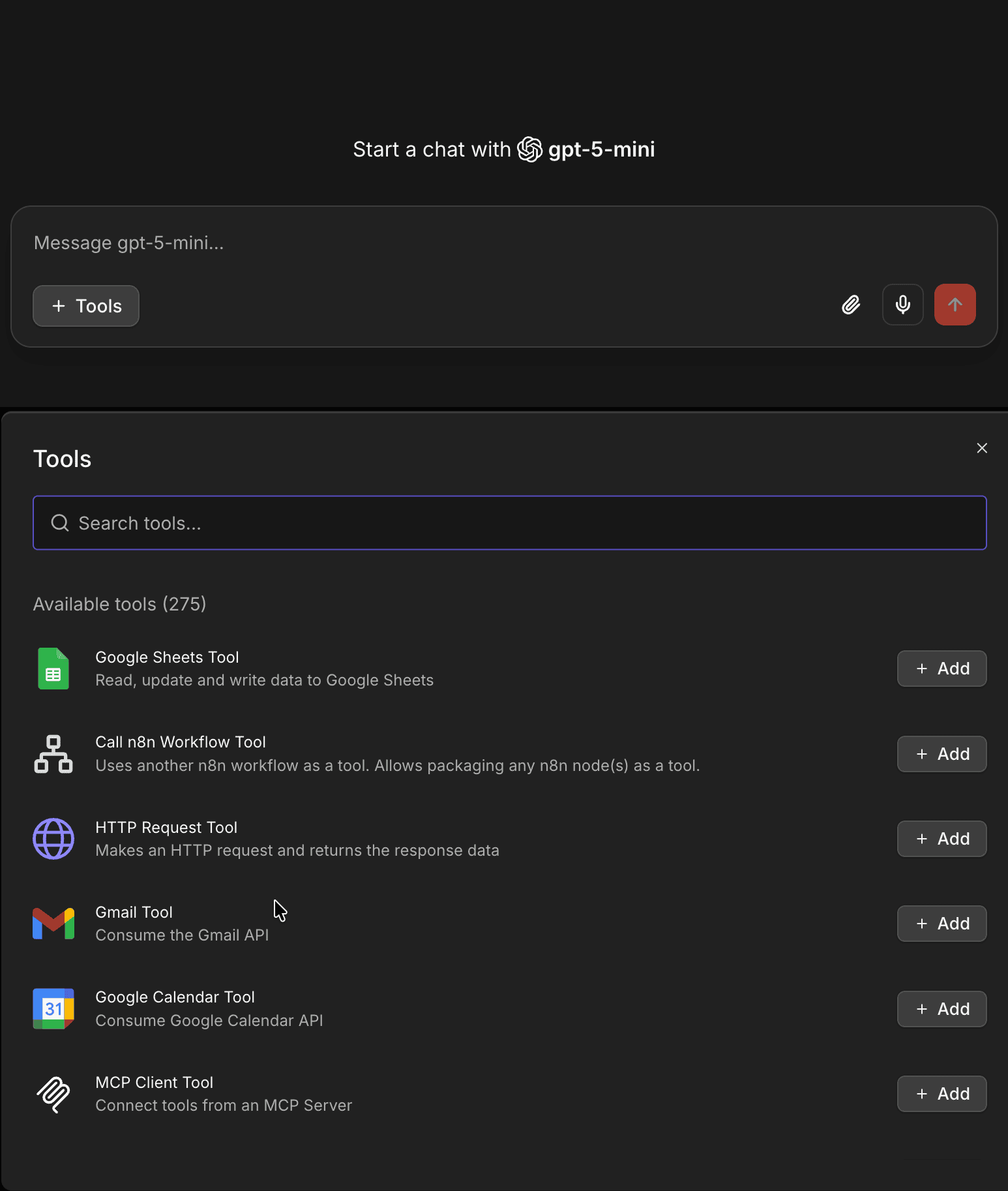Click the Gmail Tool icon
Image resolution: width=1008 pixels, height=1191 pixels.
[x=53, y=924]
